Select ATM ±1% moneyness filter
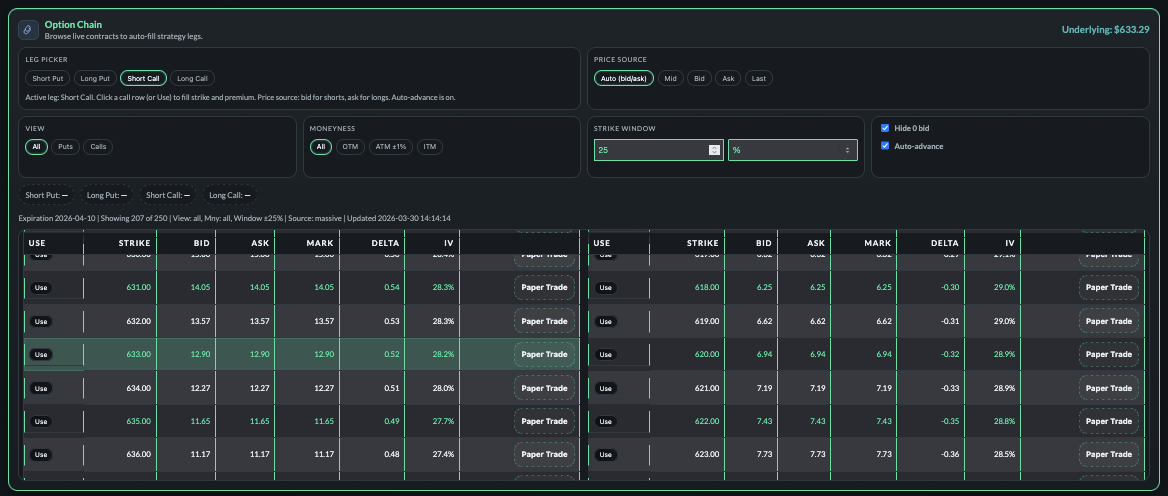This screenshot has width=1168, height=496. pyautogui.click(x=392, y=147)
